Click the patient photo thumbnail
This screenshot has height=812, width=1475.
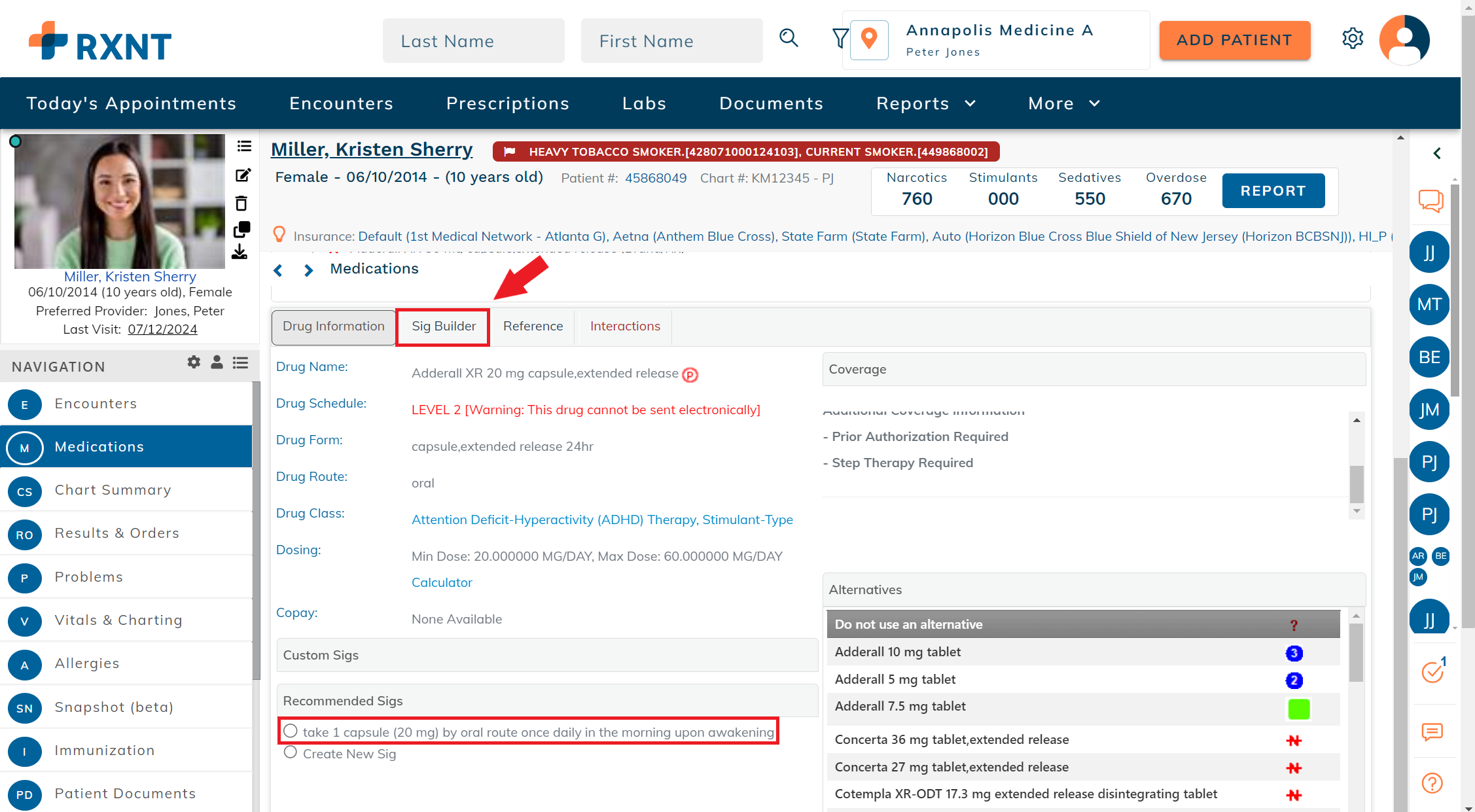[120, 201]
